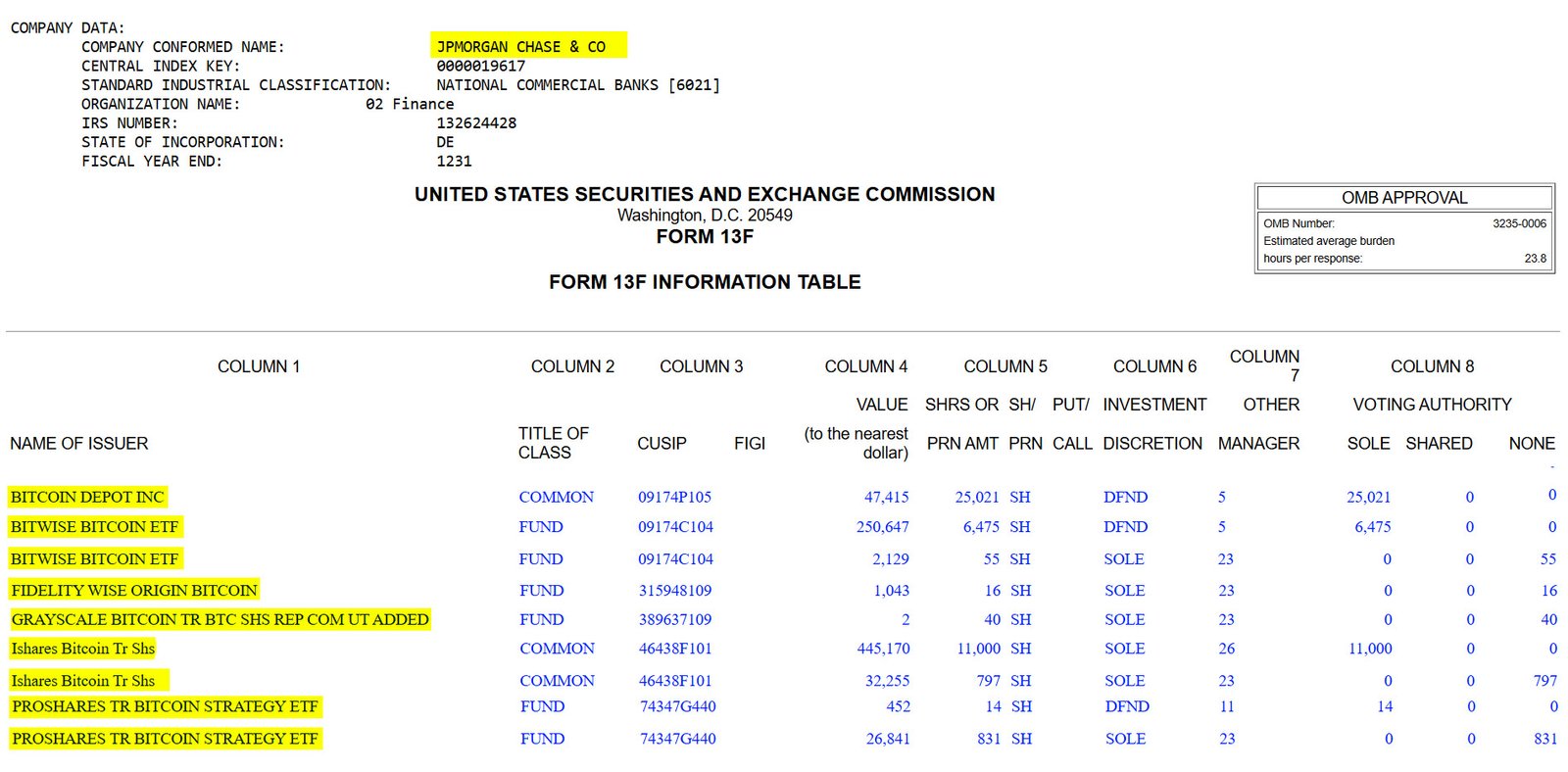Image resolution: width=1568 pixels, height=772 pixels.
Task: Click the FORM 13F INFORMATION TABLE heading
Action: 705,282
